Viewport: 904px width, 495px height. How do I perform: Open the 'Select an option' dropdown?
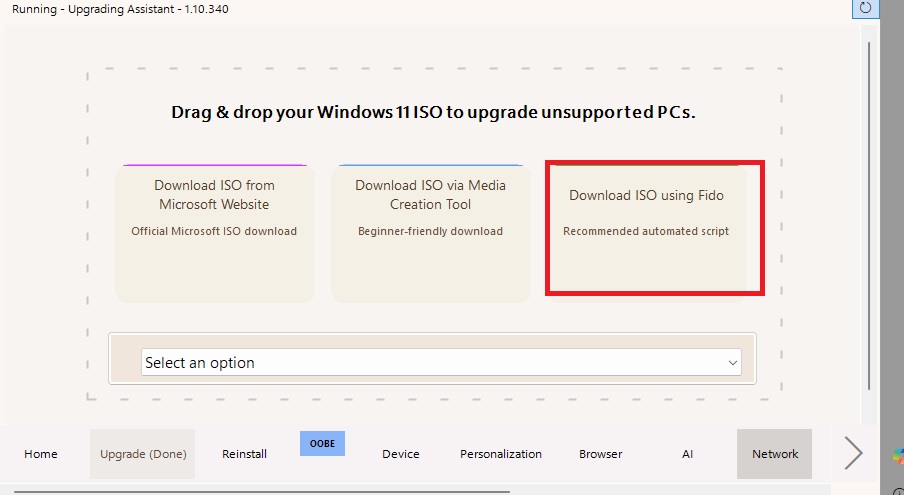point(440,363)
